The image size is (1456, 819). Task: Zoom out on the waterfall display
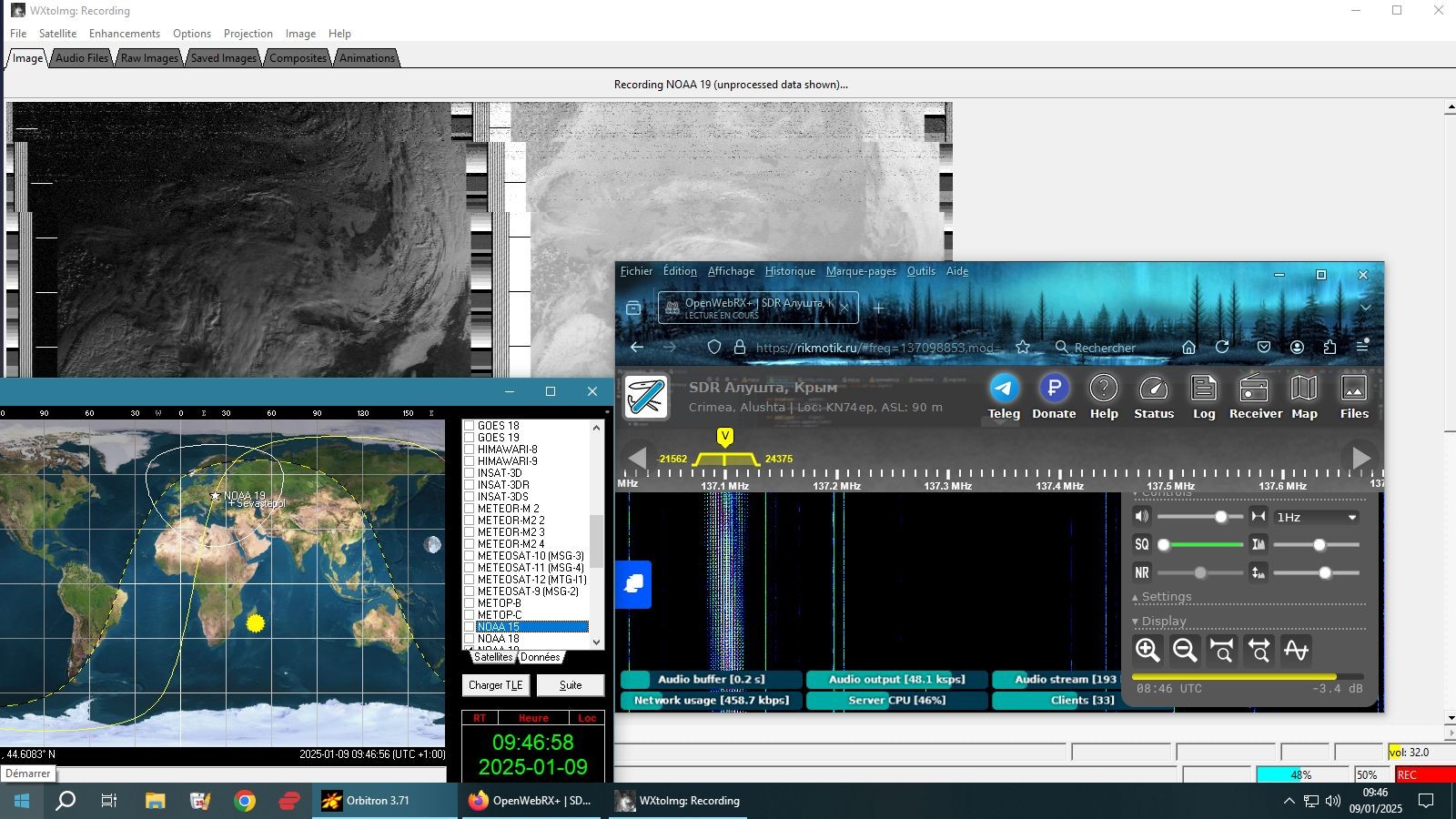1185,650
